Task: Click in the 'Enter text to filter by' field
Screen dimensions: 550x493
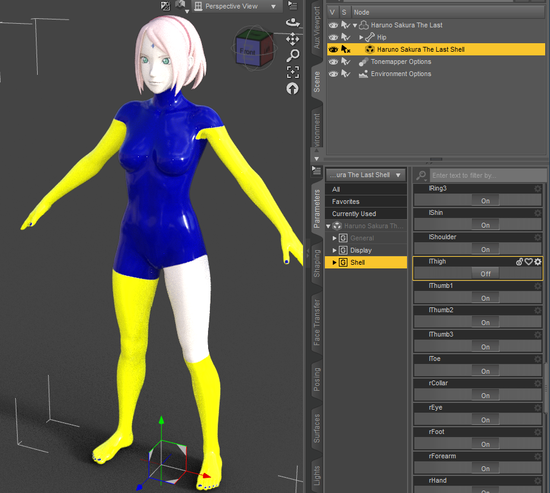Action: coord(488,175)
